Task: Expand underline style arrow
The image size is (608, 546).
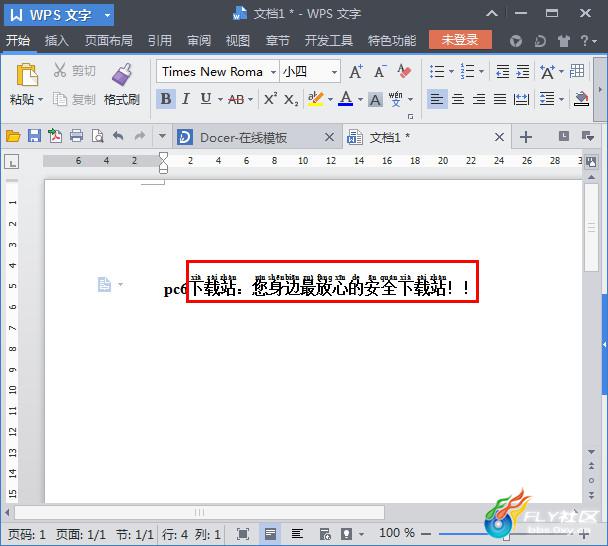Action: point(220,100)
